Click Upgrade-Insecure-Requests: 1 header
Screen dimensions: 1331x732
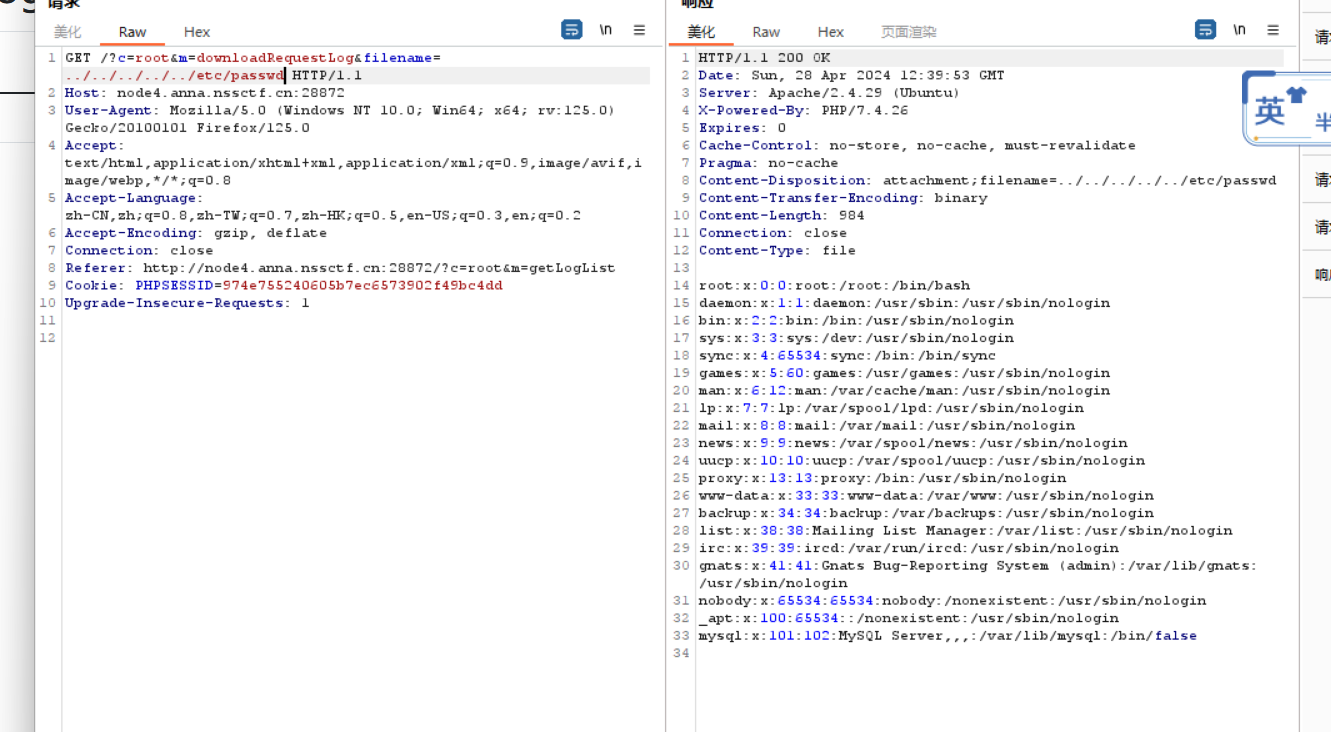point(187,303)
